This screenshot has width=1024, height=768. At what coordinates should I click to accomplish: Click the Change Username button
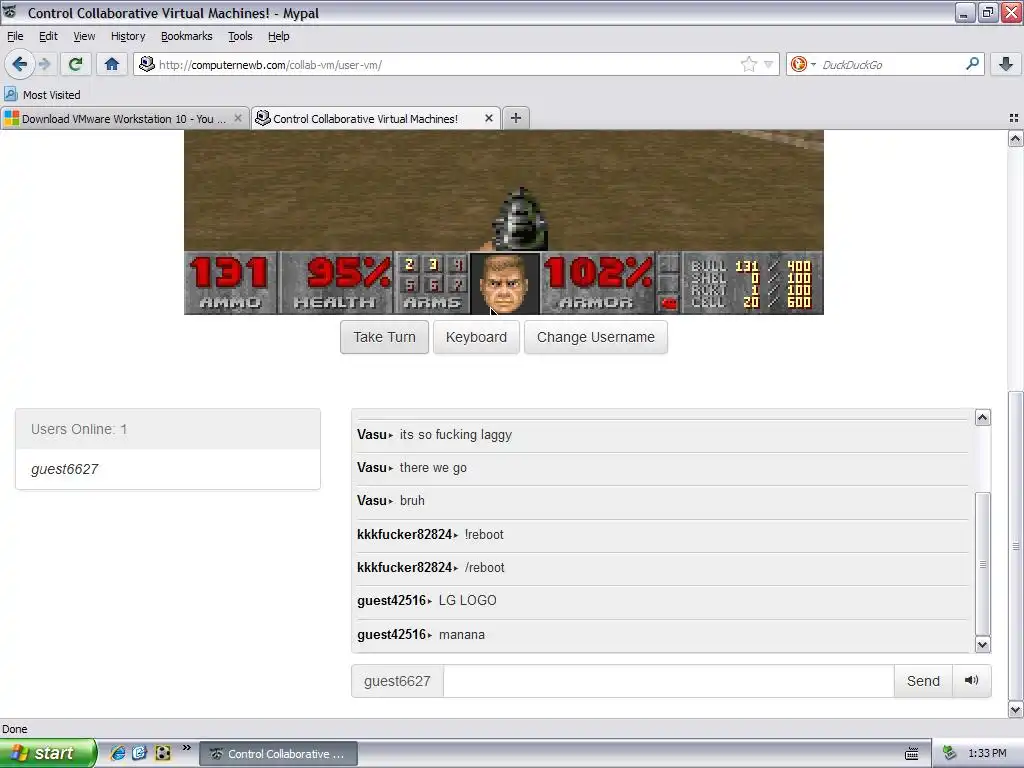596,337
